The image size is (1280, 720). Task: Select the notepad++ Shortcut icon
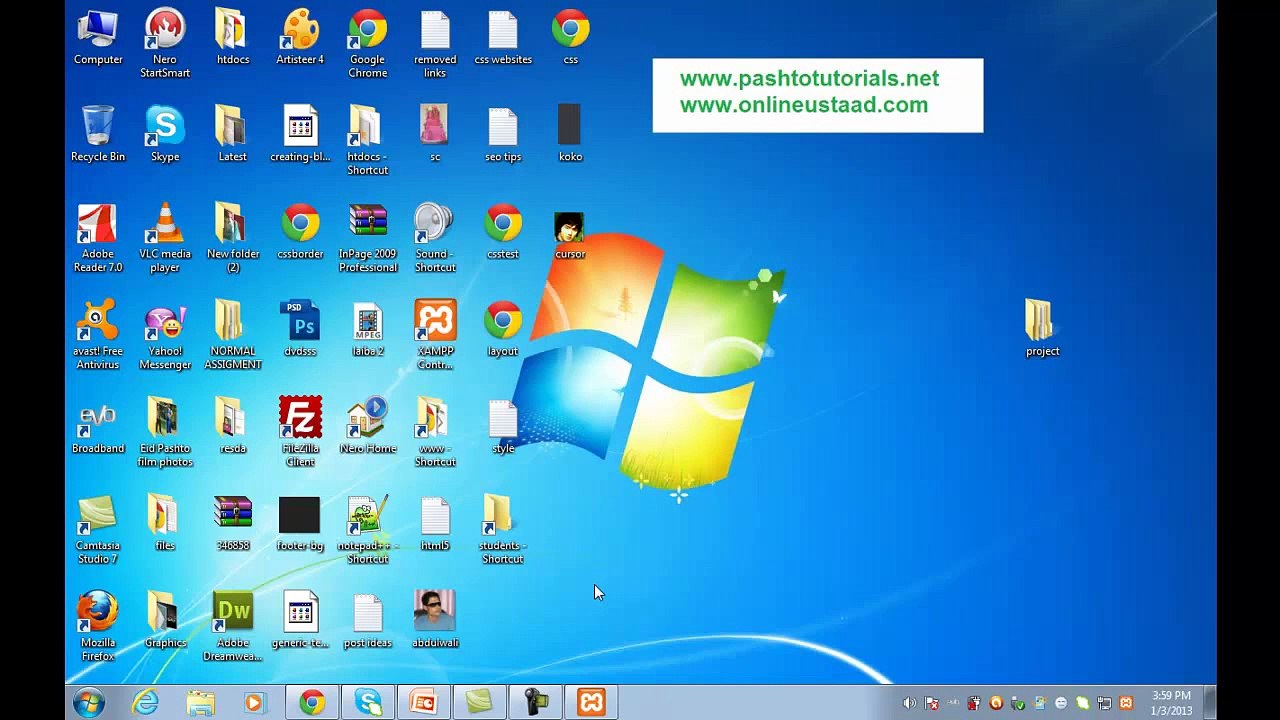pos(368,528)
